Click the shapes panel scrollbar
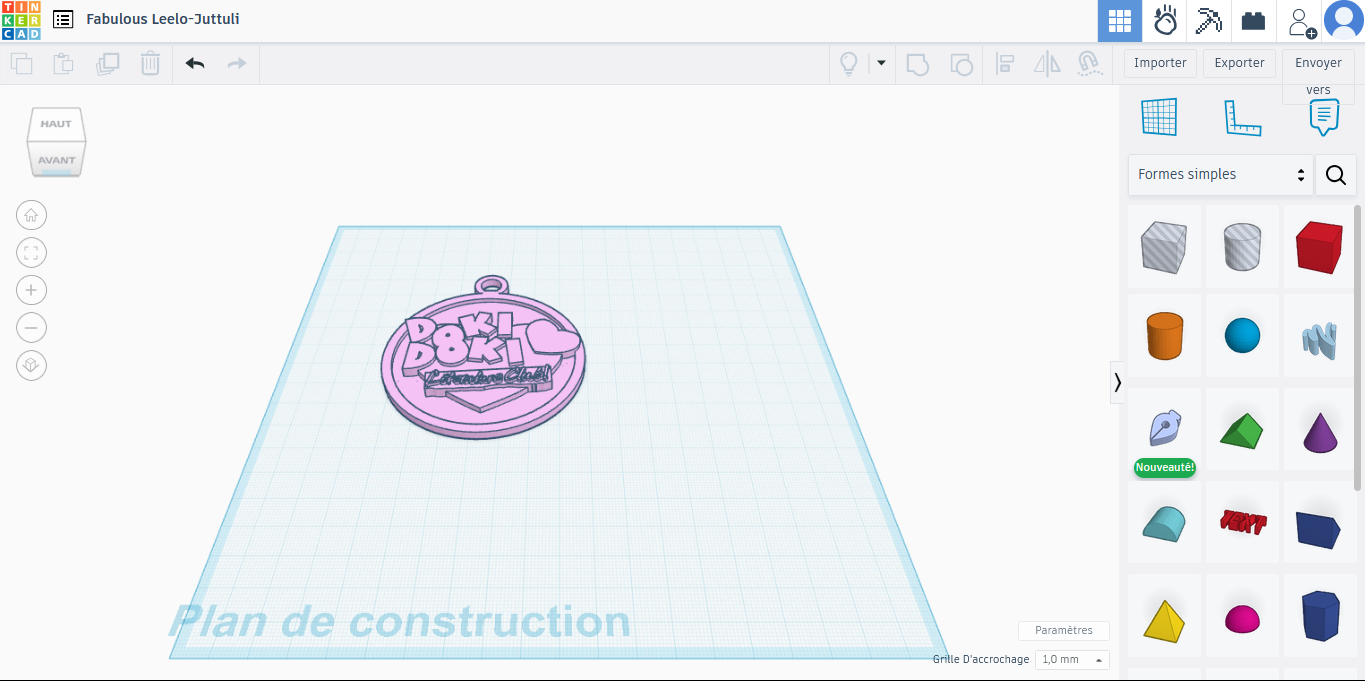Image resolution: width=1365 pixels, height=681 pixels. pyautogui.click(x=1358, y=347)
